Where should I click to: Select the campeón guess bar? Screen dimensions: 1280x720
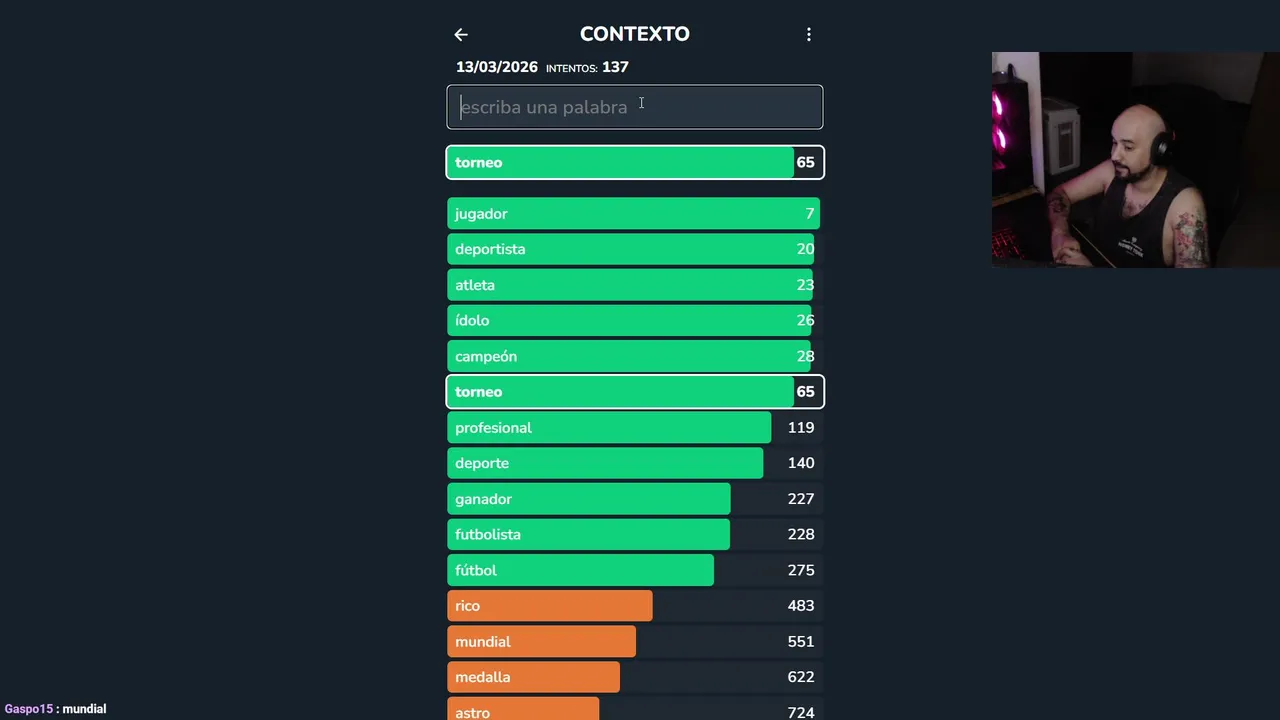click(634, 356)
